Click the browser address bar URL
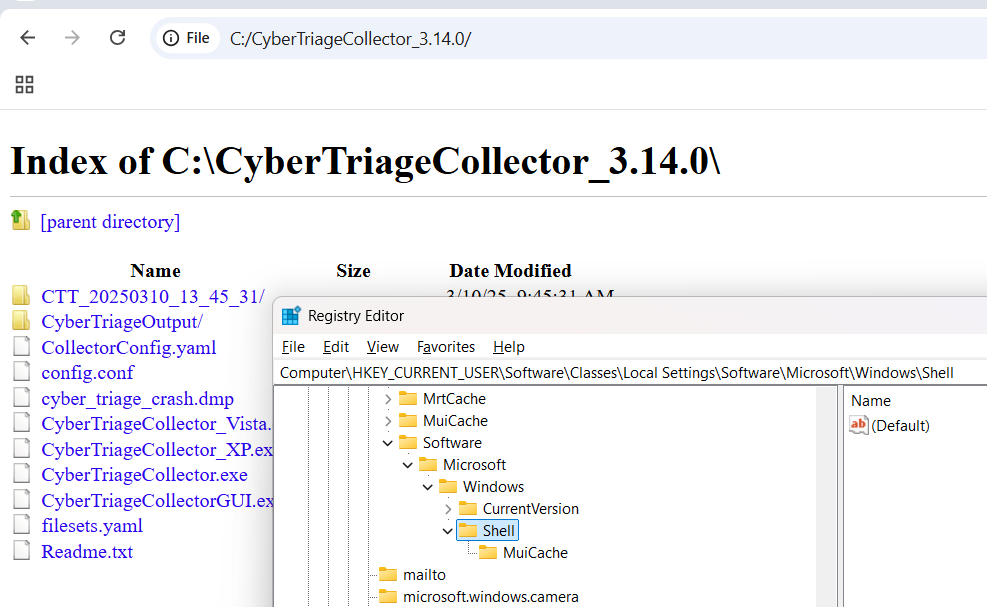 click(x=350, y=39)
